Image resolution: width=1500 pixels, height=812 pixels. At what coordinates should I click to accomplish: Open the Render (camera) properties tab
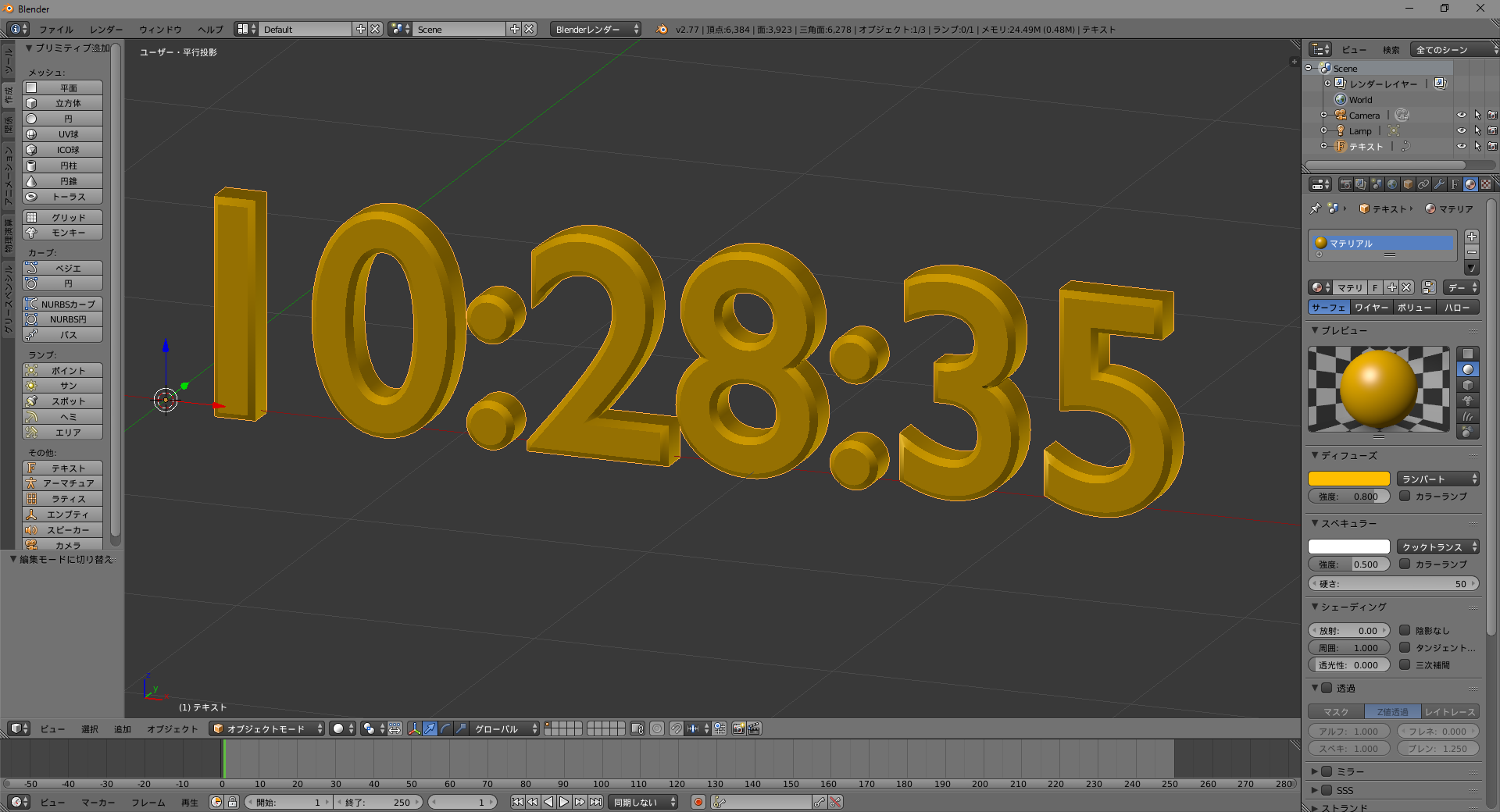tap(1345, 184)
